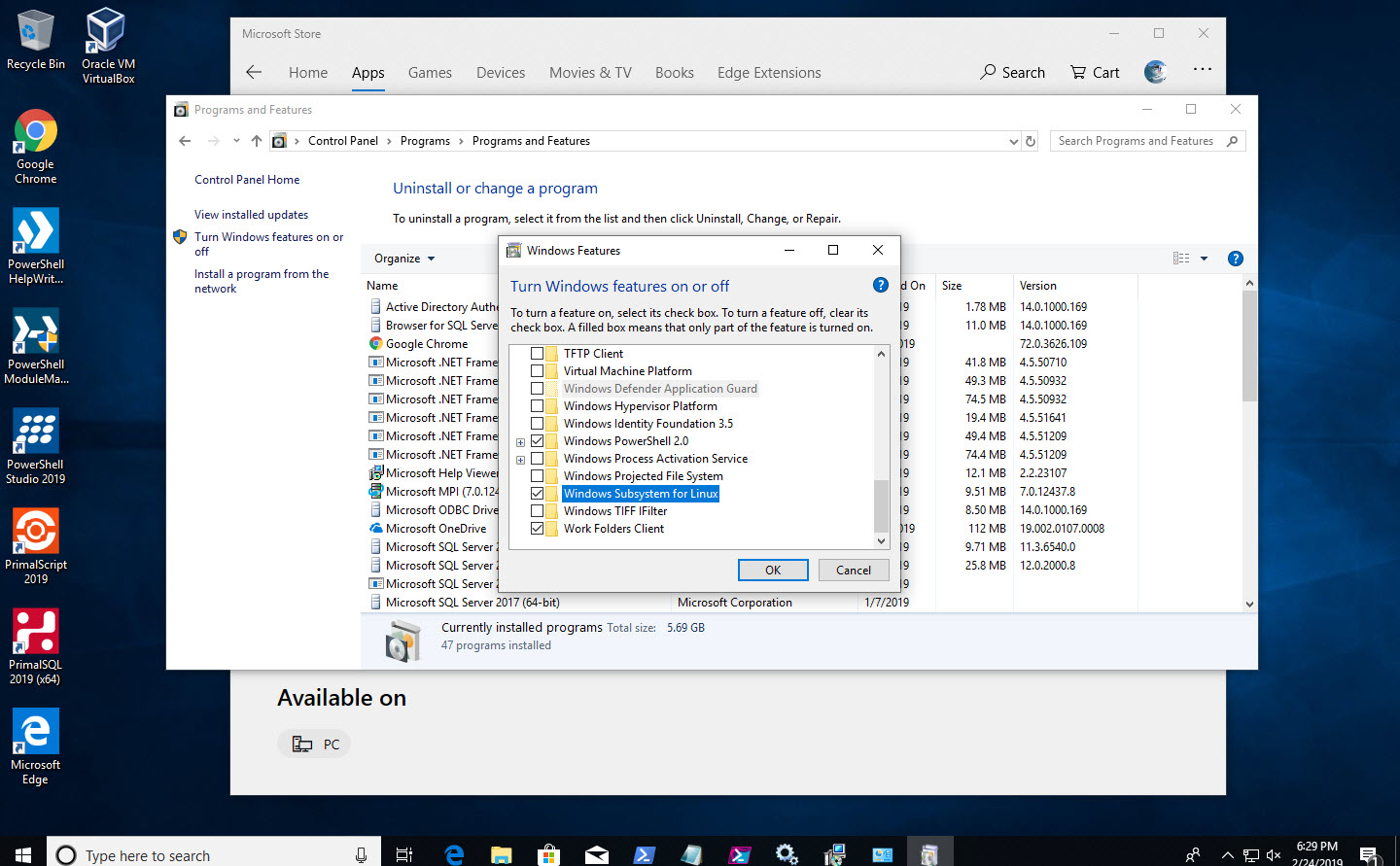Enable Windows Identity Foundation 3.5

tap(537, 424)
